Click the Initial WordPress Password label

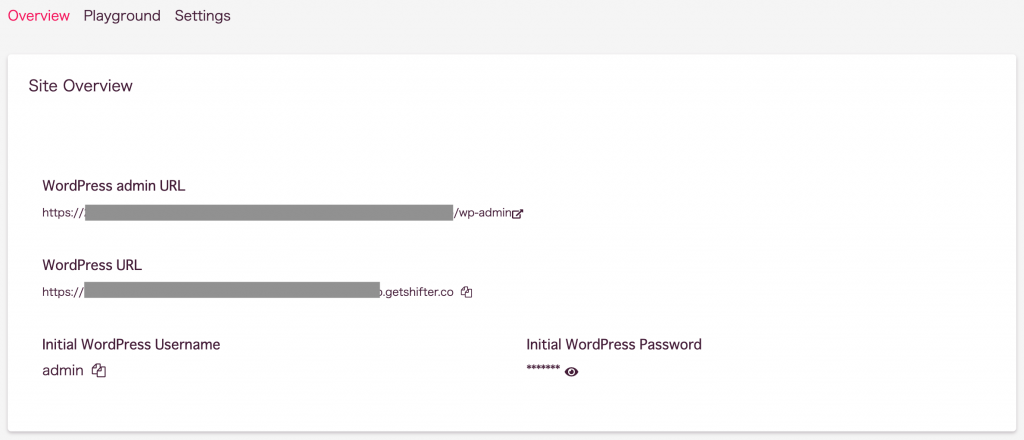click(614, 345)
